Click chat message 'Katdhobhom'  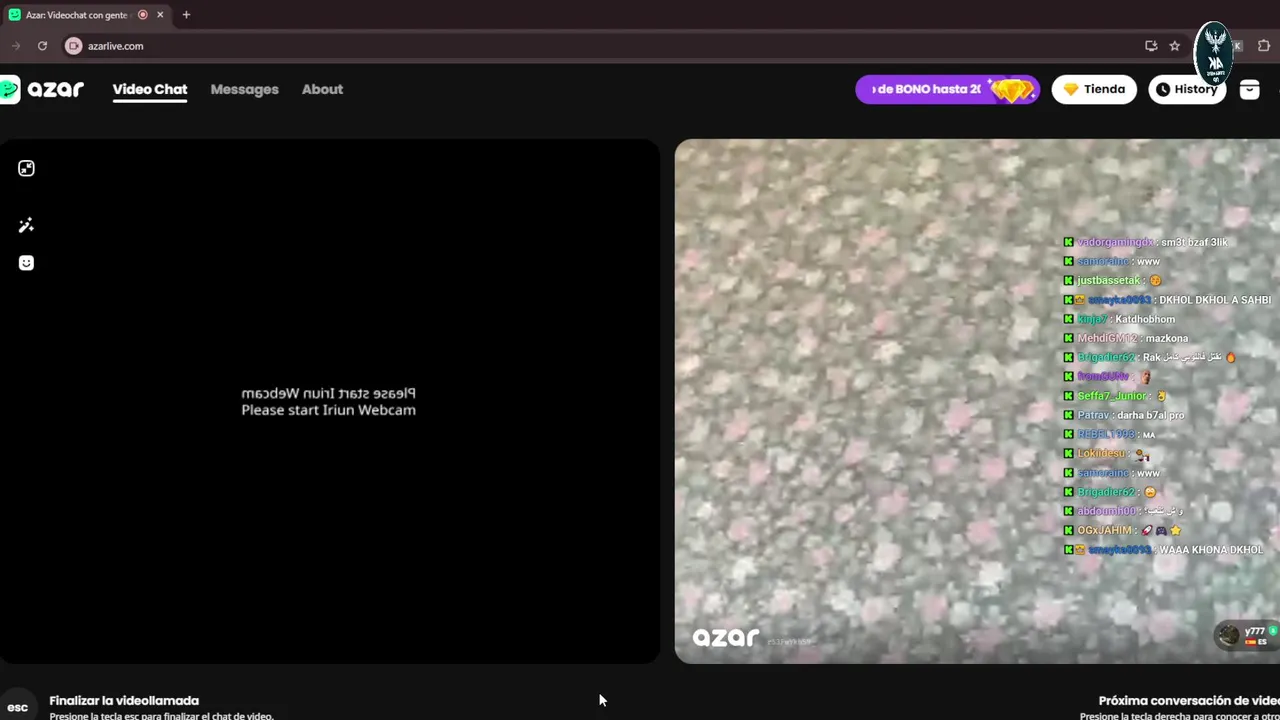[x=1145, y=319]
